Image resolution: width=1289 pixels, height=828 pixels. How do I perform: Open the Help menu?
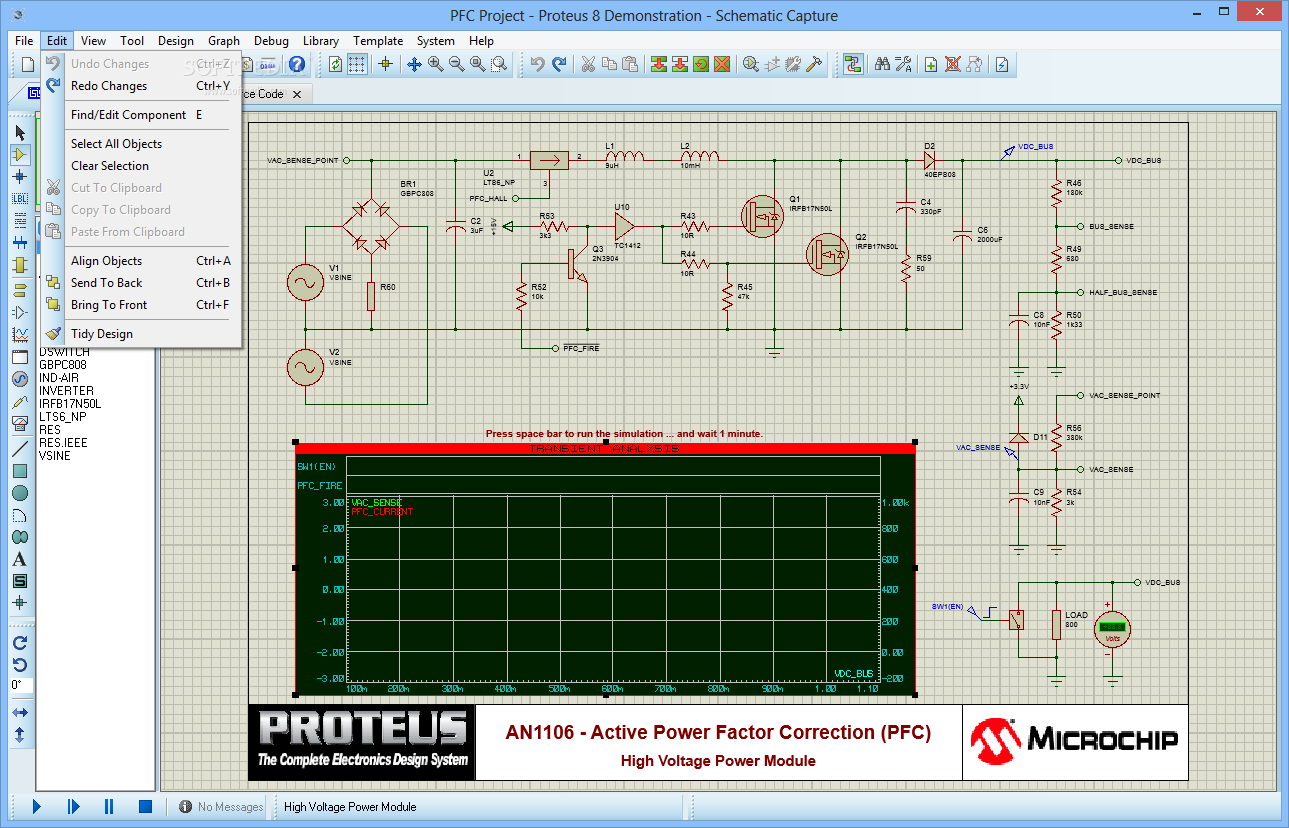[481, 41]
